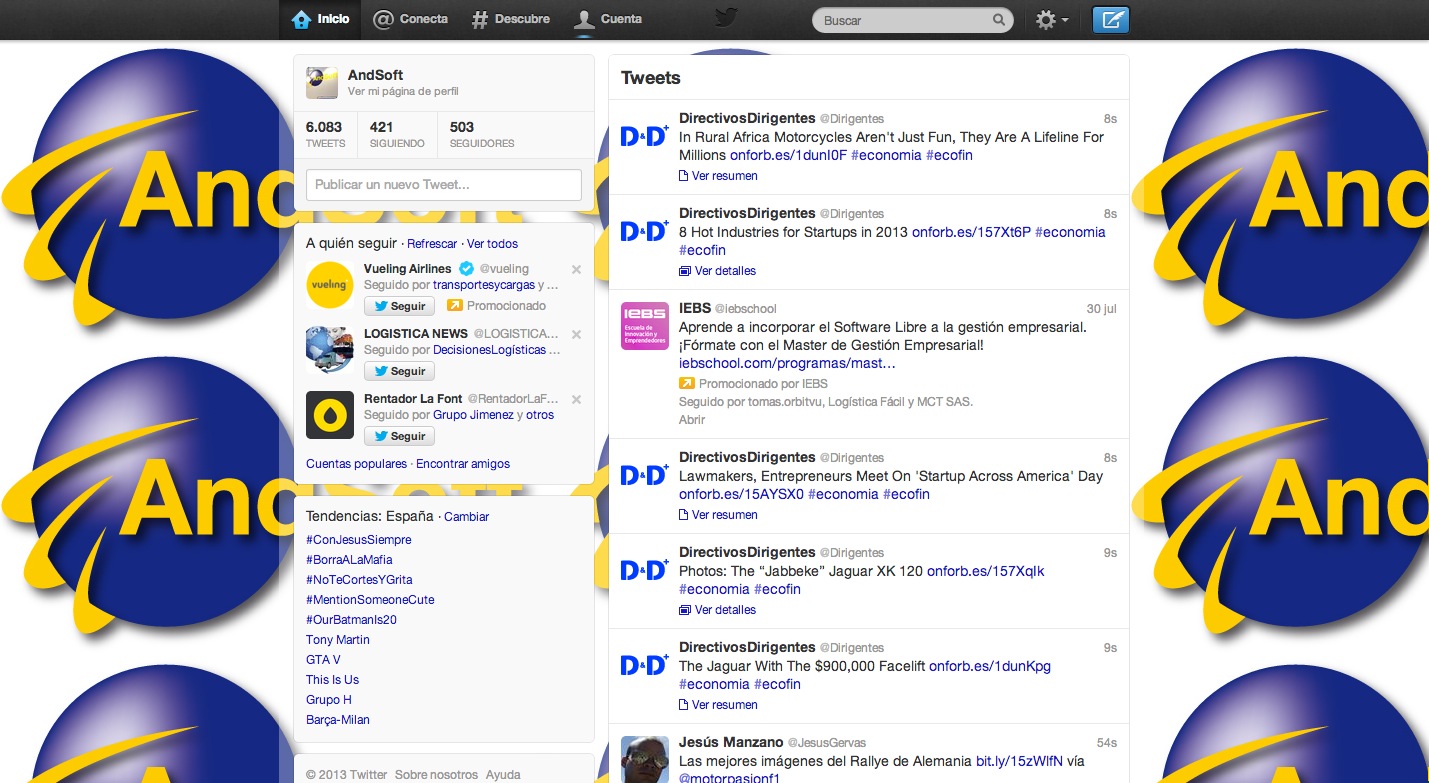
Task: Change trends location via Cambiar
Action: pos(466,517)
